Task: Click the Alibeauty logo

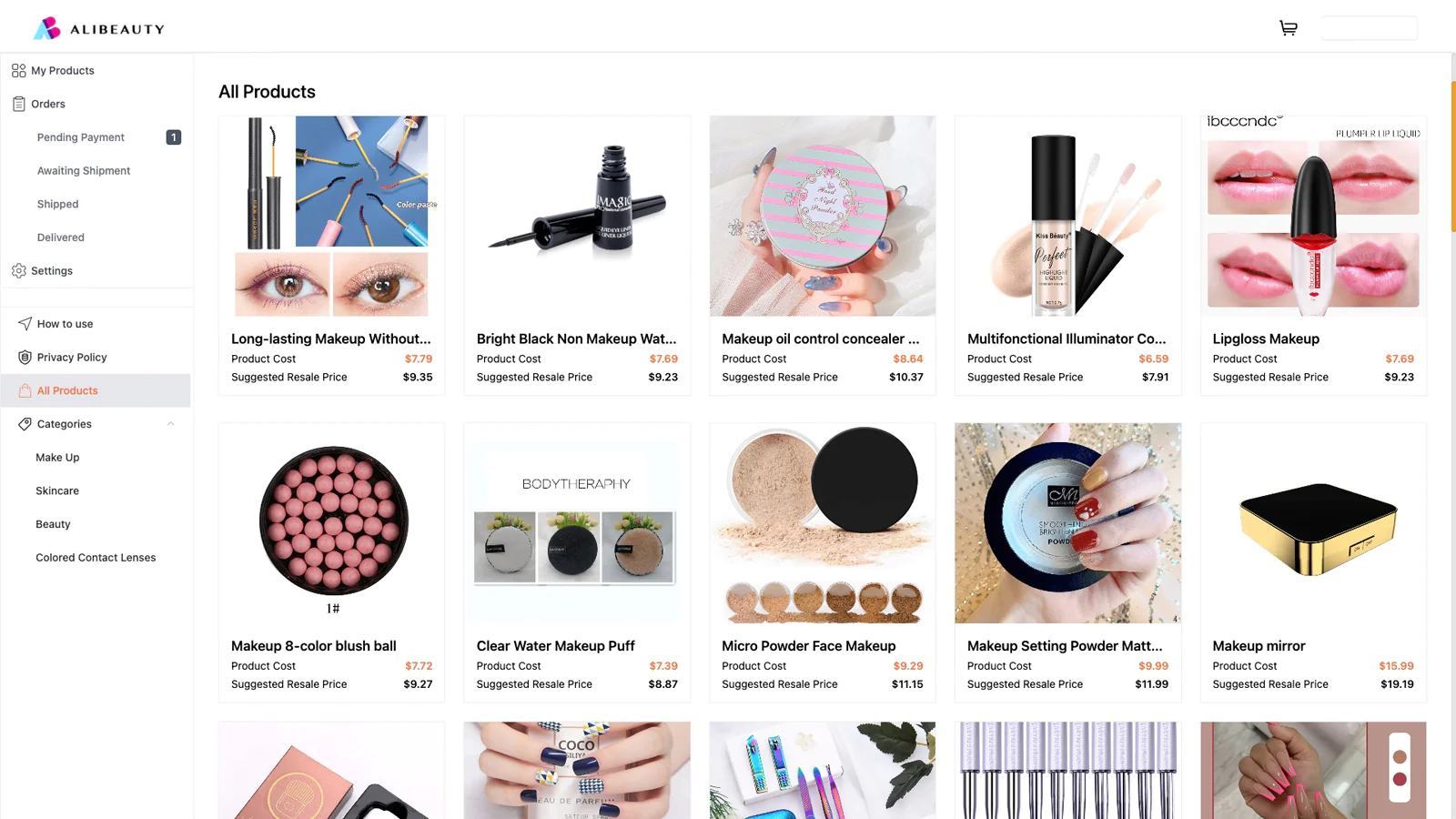Action: [x=99, y=28]
